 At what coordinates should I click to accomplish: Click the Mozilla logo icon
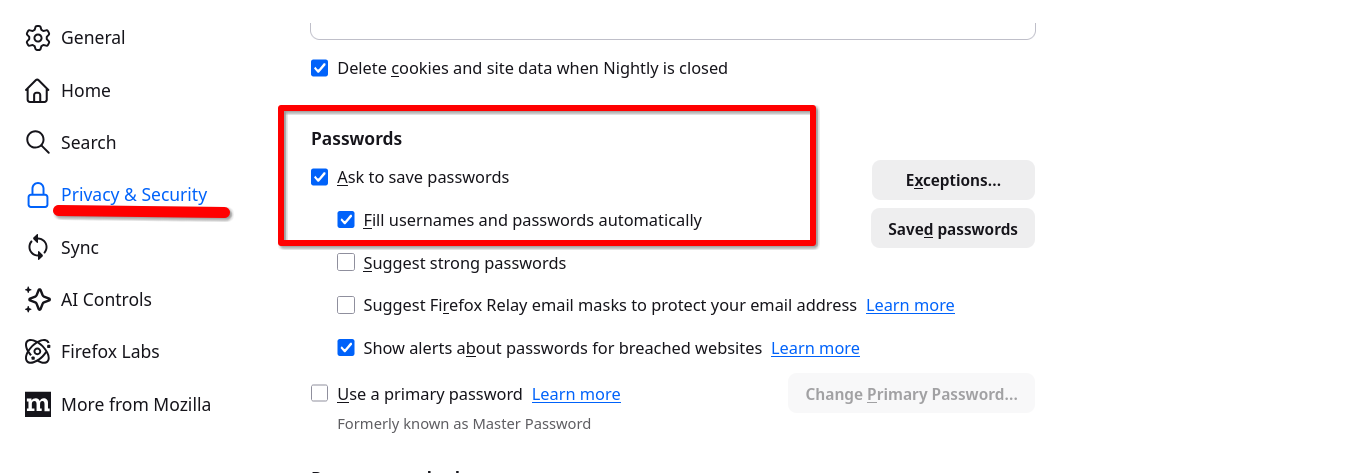point(37,404)
